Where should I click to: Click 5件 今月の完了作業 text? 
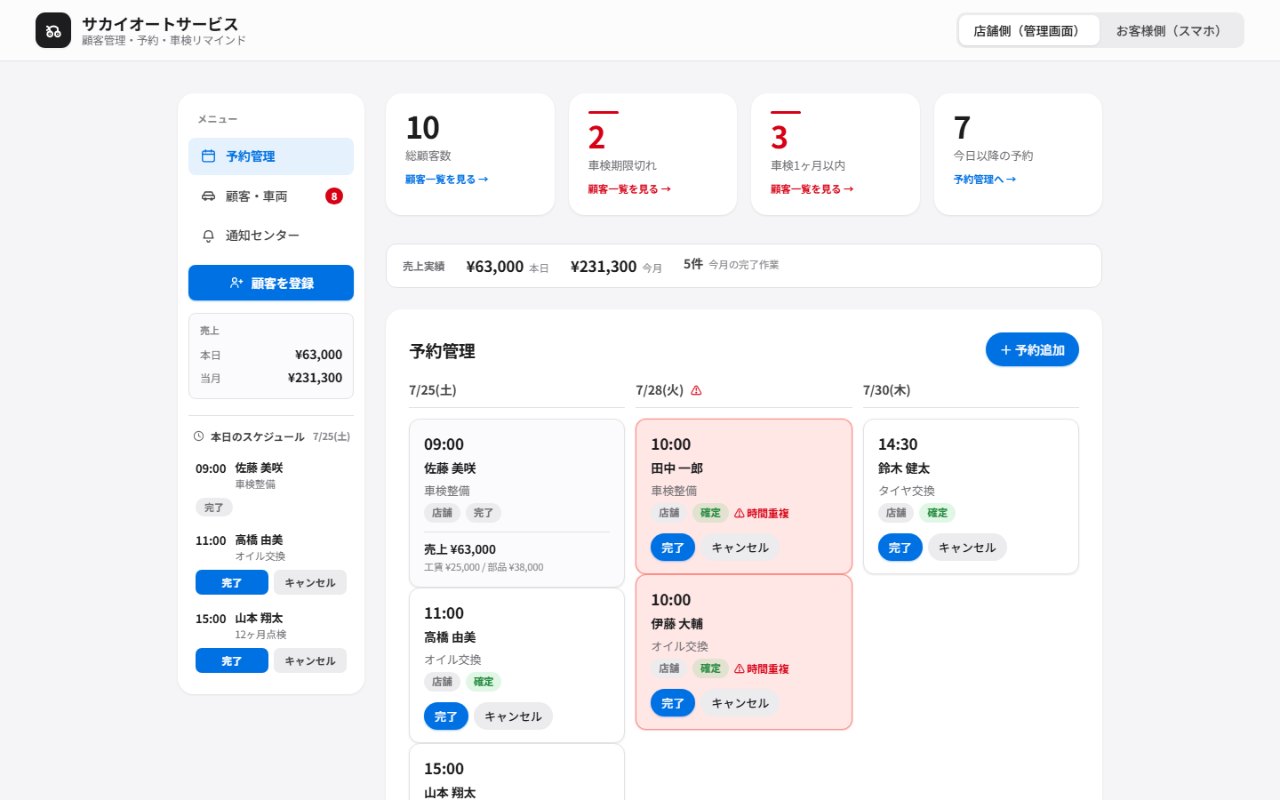[x=731, y=265]
